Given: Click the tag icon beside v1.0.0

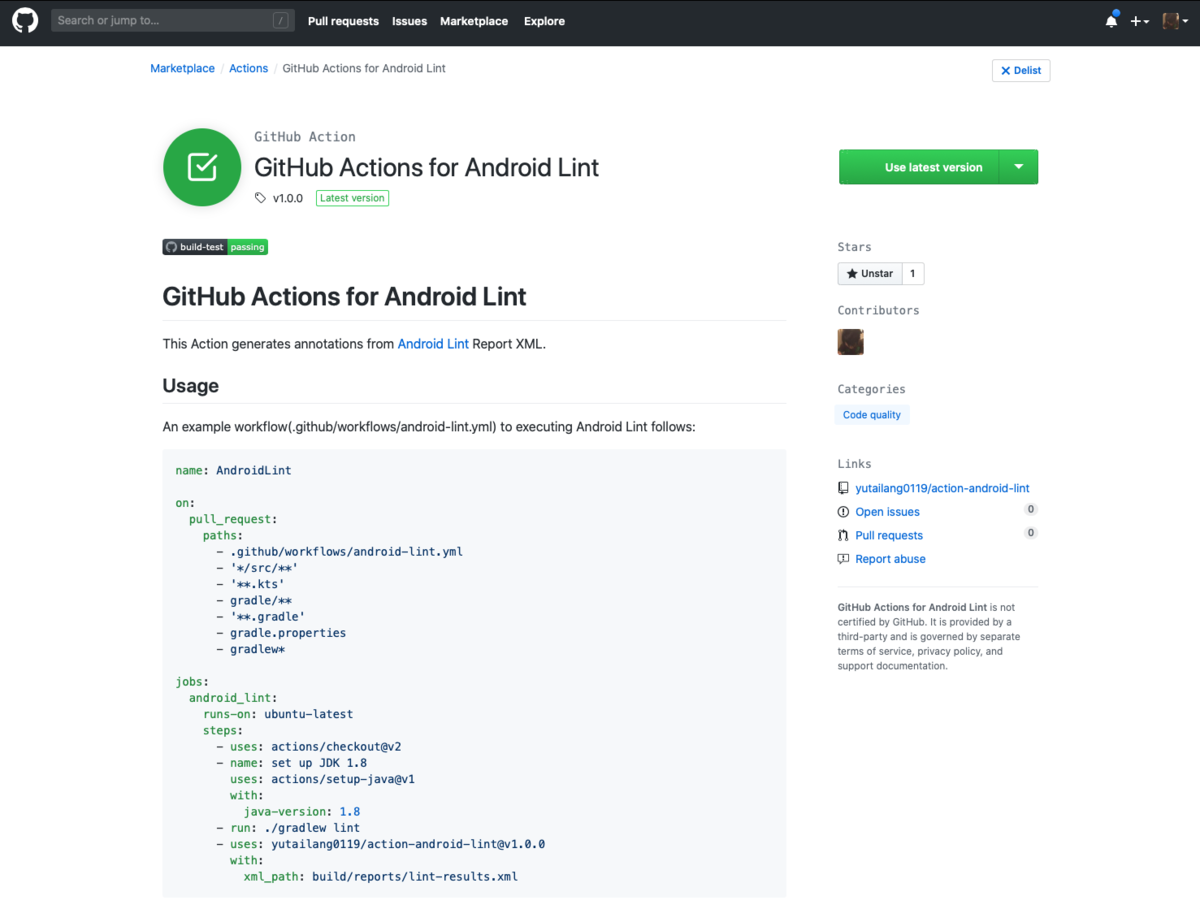Looking at the screenshot, I should coord(259,198).
